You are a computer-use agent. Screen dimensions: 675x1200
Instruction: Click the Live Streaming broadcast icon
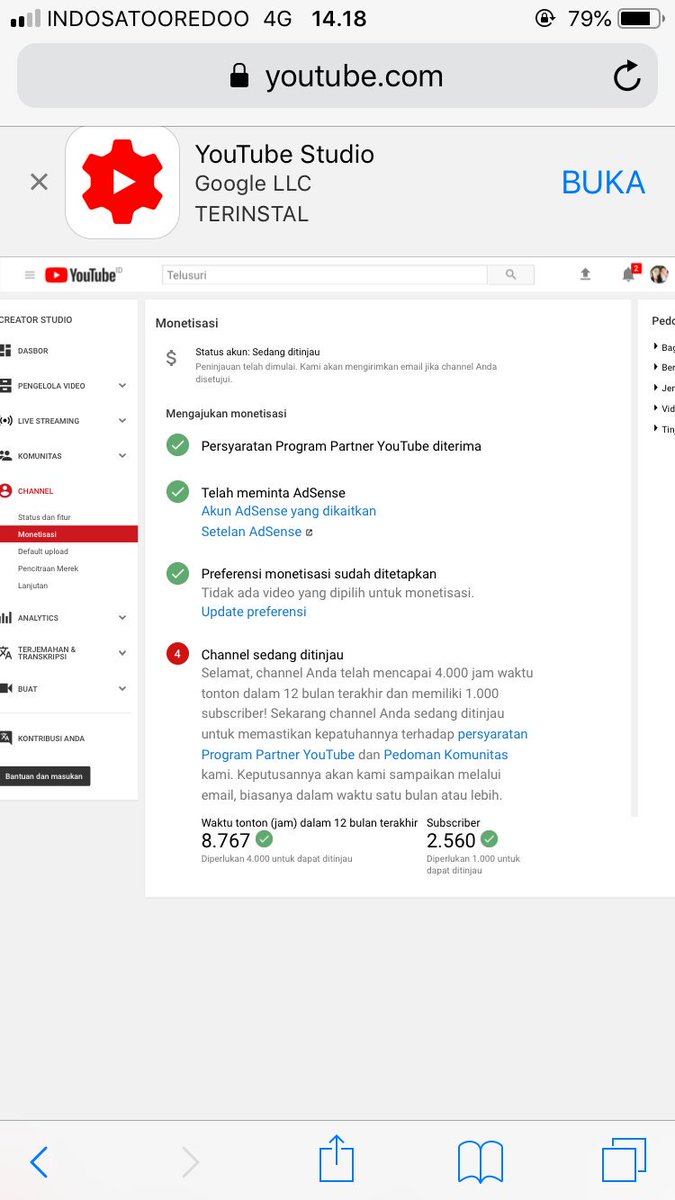[6, 421]
